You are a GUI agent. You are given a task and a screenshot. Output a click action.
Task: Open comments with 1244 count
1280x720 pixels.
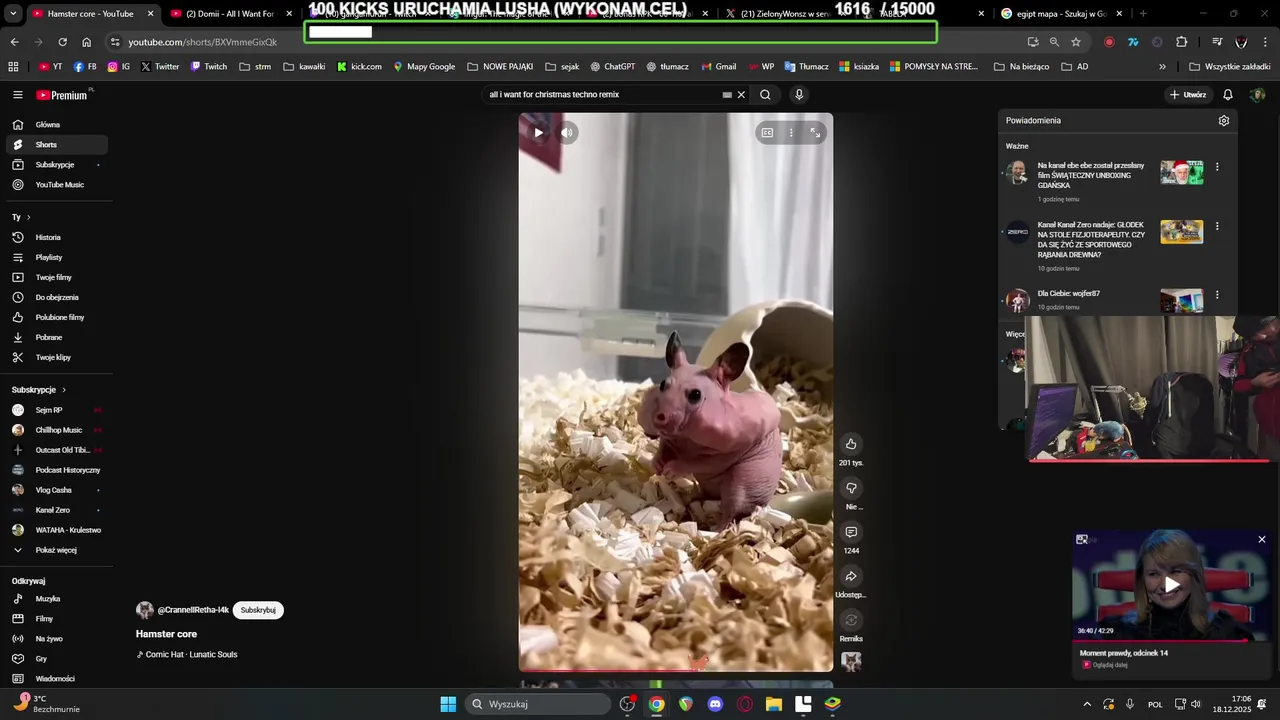tap(851, 532)
